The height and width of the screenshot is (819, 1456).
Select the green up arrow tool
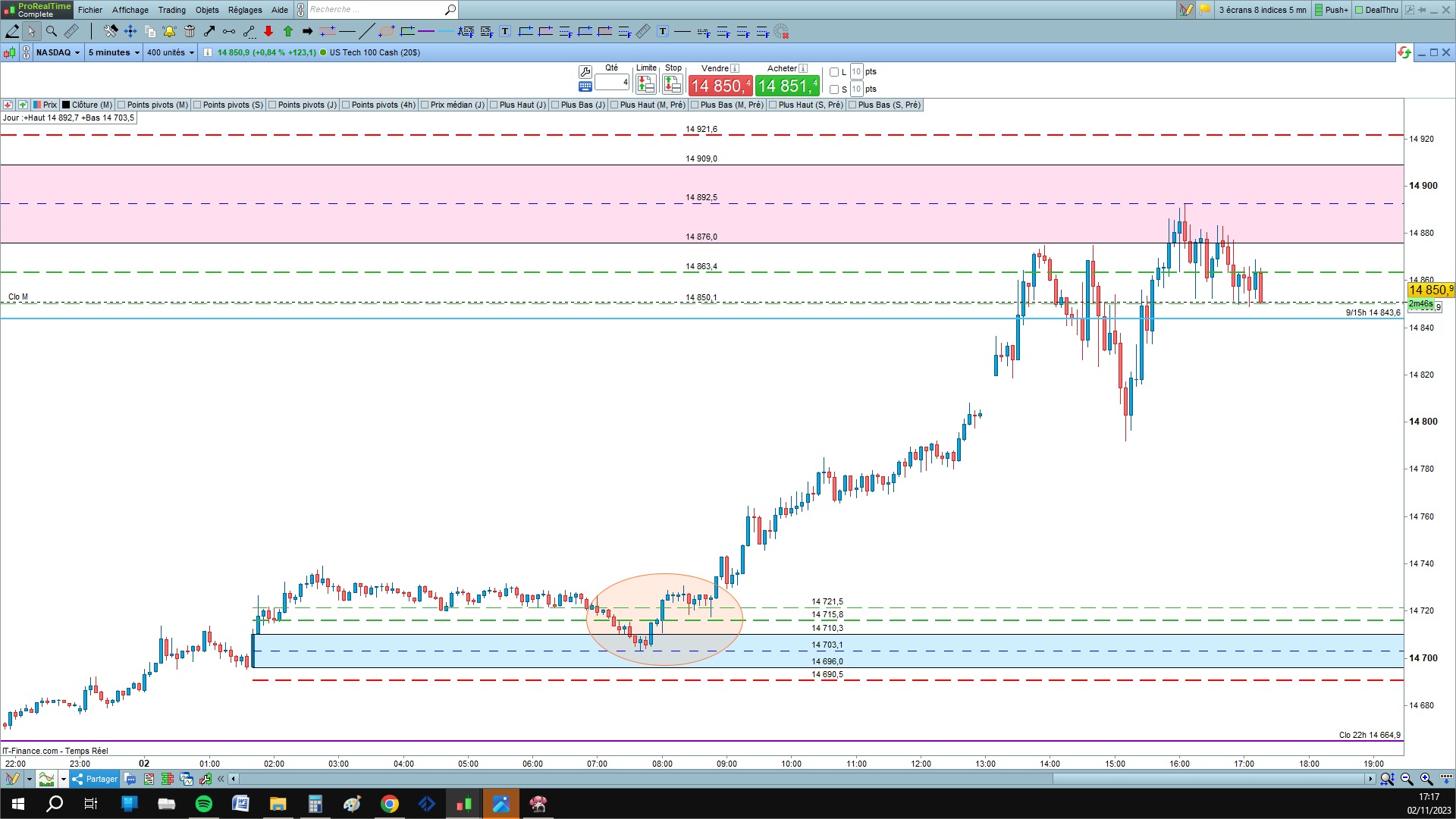(x=288, y=31)
